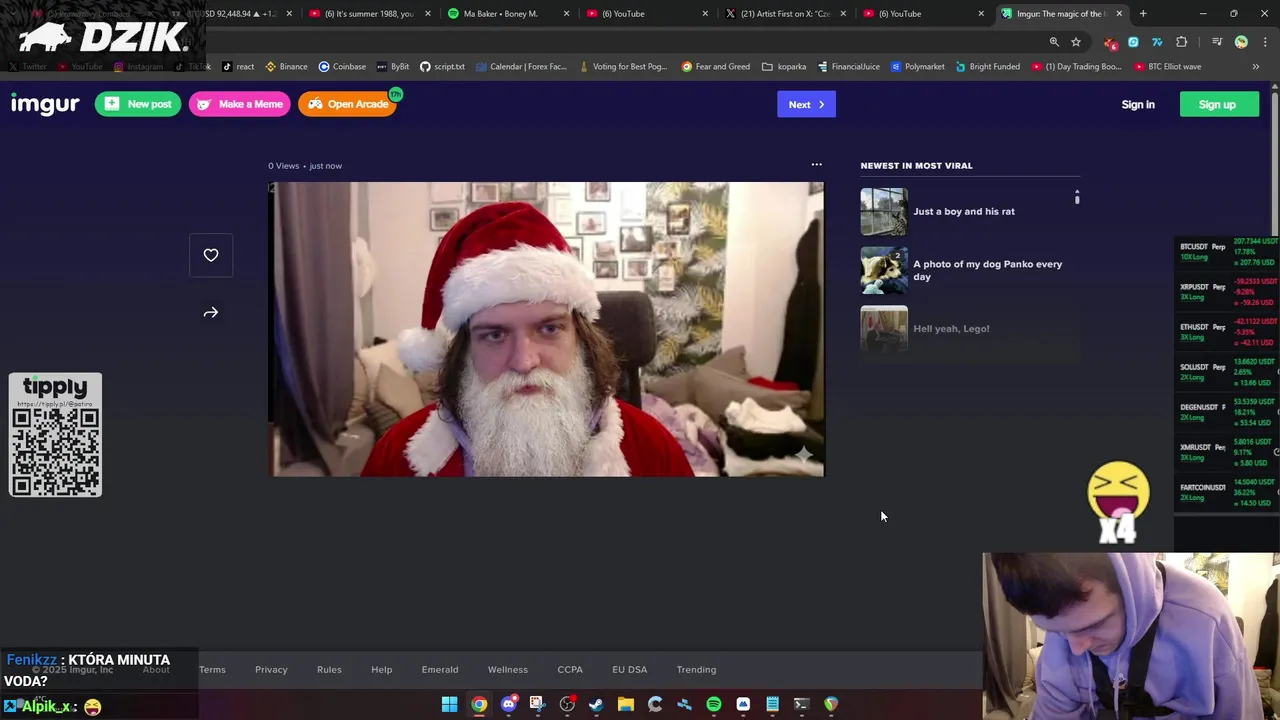Screen dimensions: 1280x720
Task: Open the EU DSA footer link
Action: (x=630, y=669)
